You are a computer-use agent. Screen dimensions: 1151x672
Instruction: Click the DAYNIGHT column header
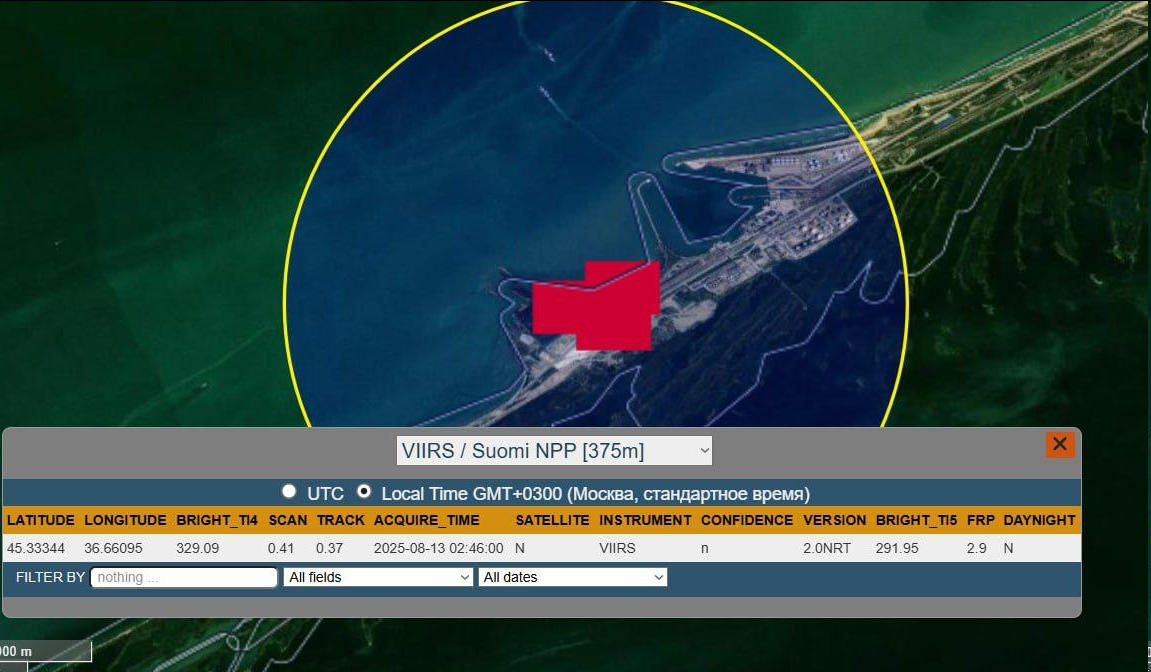click(x=1039, y=520)
